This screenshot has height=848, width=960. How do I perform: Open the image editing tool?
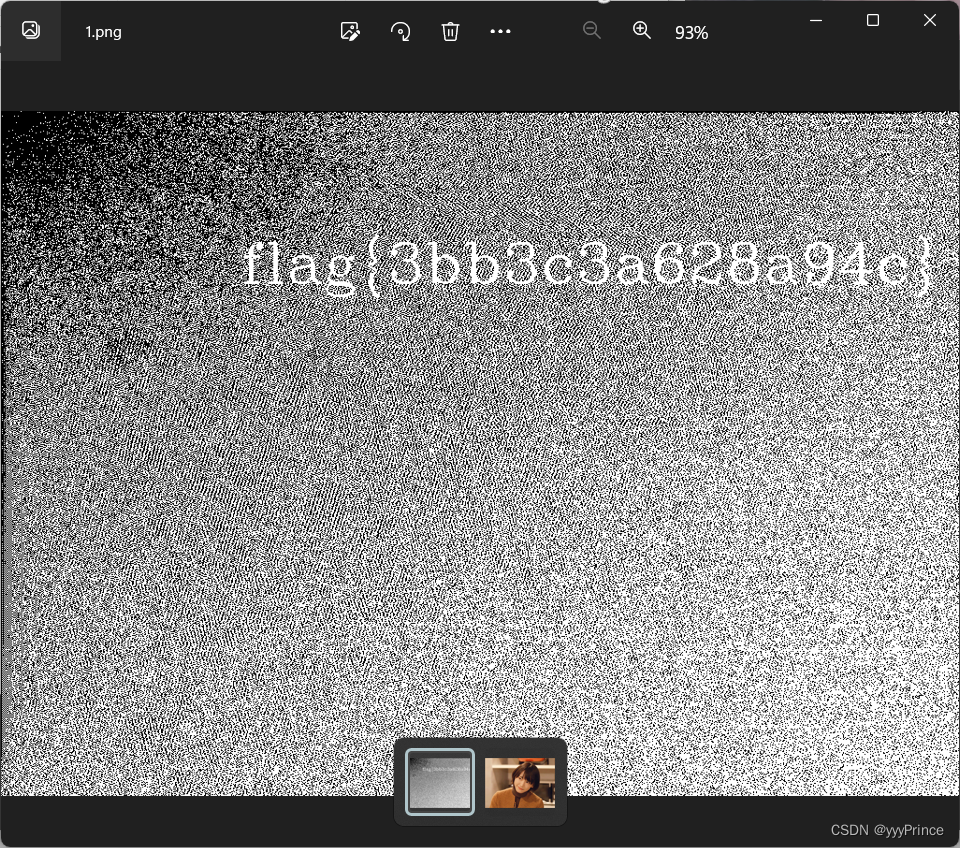(x=350, y=31)
